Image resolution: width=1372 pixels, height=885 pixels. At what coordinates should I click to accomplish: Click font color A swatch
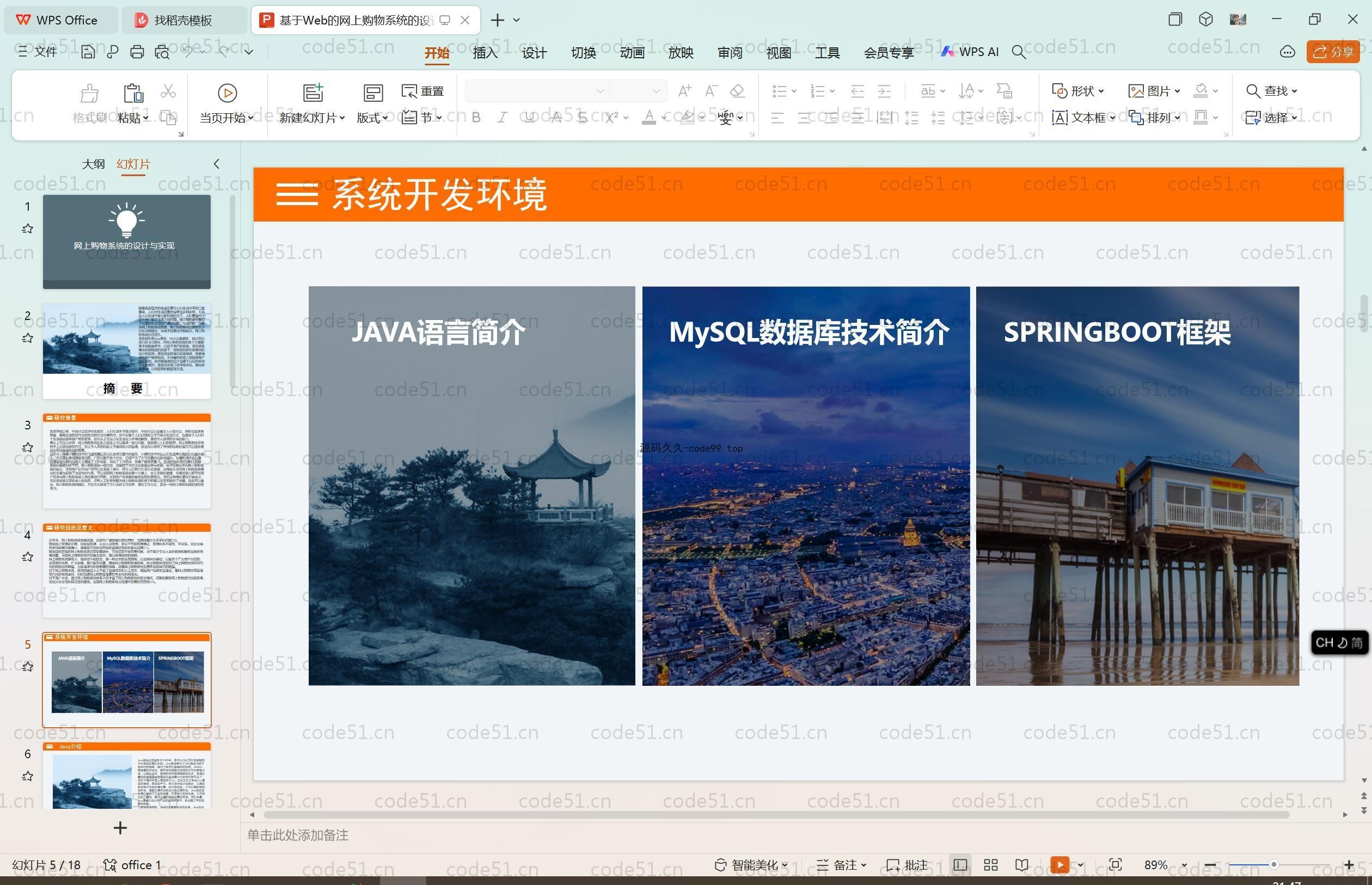pos(649,117)
